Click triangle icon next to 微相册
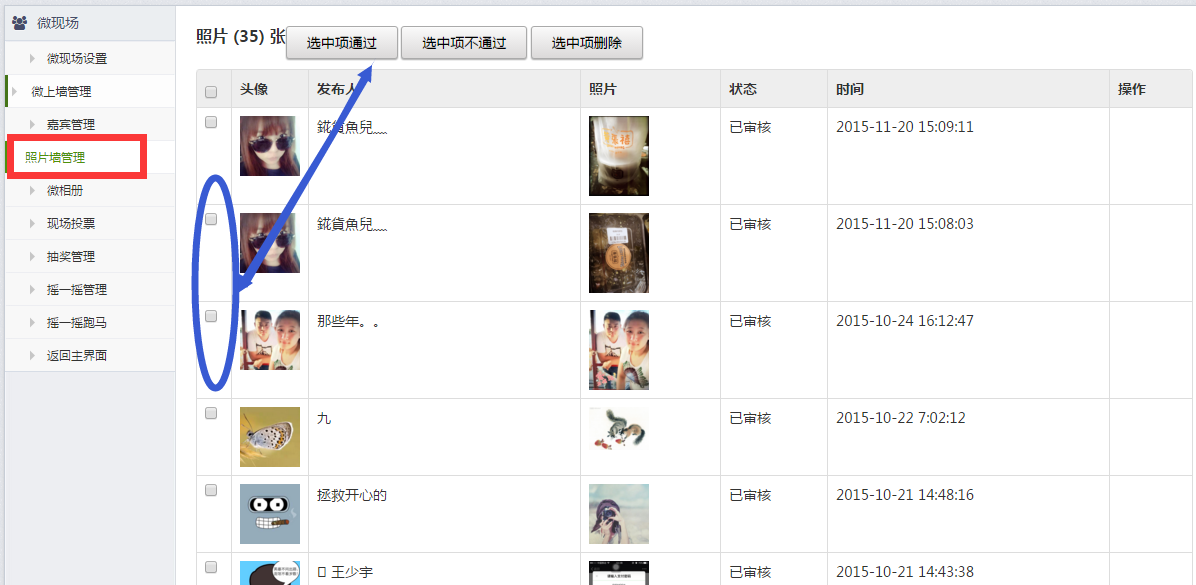Image resolution: width=1196 pixels, height=585 pixels. point(33,191)
